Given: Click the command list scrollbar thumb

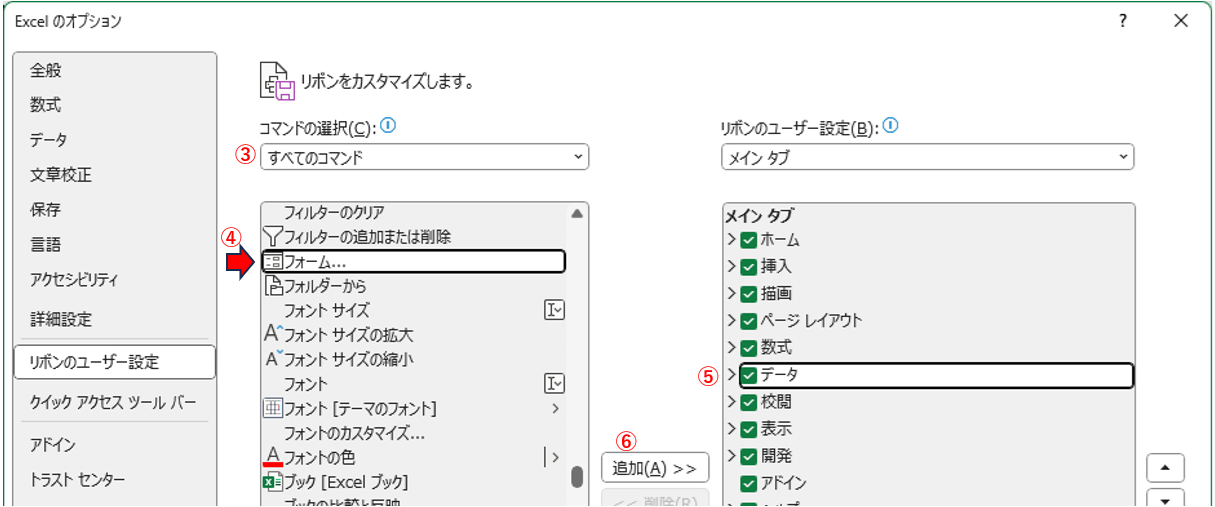Looking at the screenshot, I should tap(577, 477).
